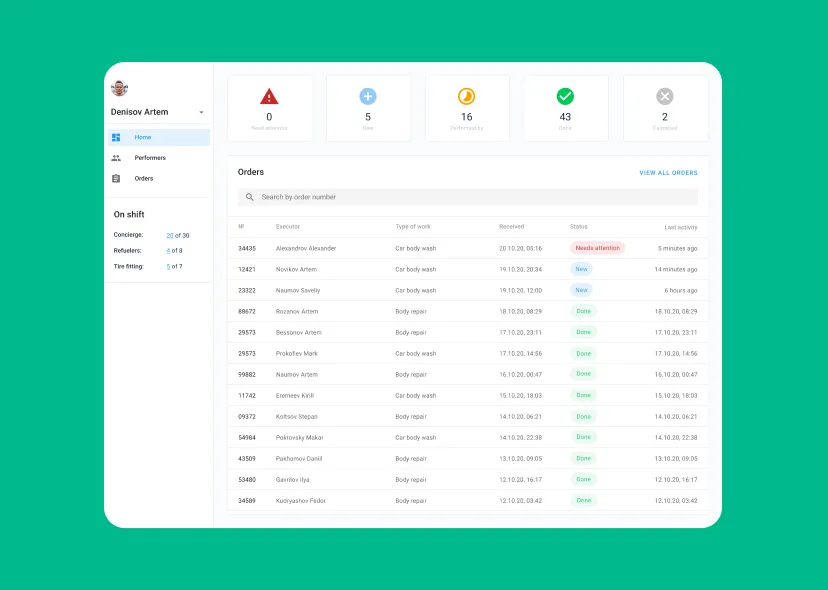828x590 pixels.
Task: Click the gray Cancelled X icon
Action: [x=665, y=96]
